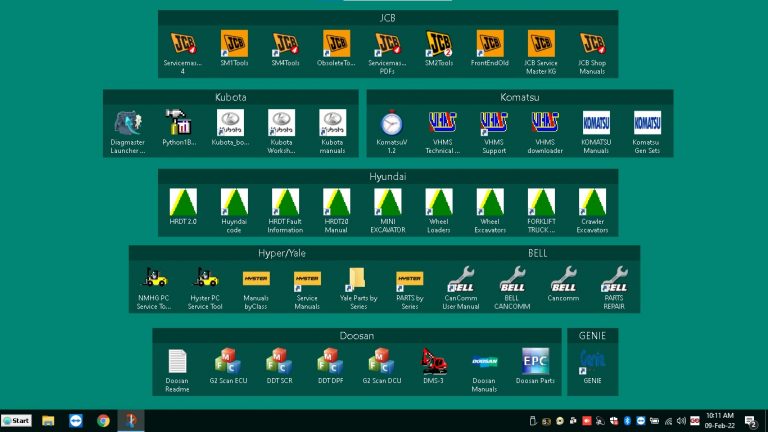Screen dimensions: 768x432
Task: Launch the KomatsuV 1.2 clock icon
Action: tap(391, 124)
